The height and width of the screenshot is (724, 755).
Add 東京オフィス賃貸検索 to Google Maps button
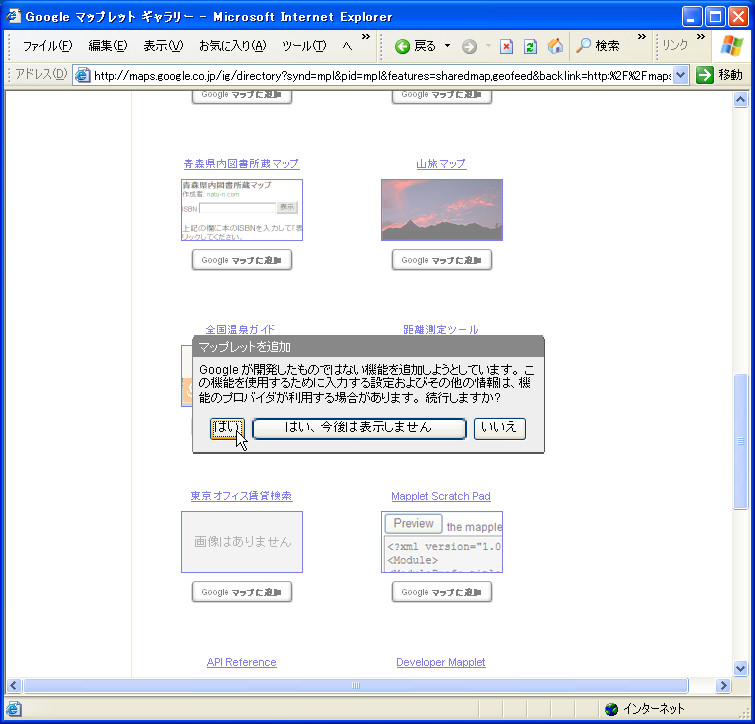[x=242, y=592]
